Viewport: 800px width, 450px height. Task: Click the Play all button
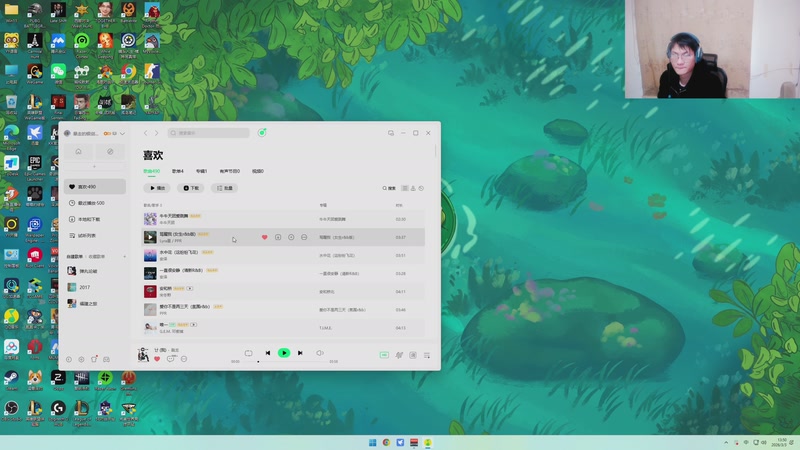pos(157,188)
